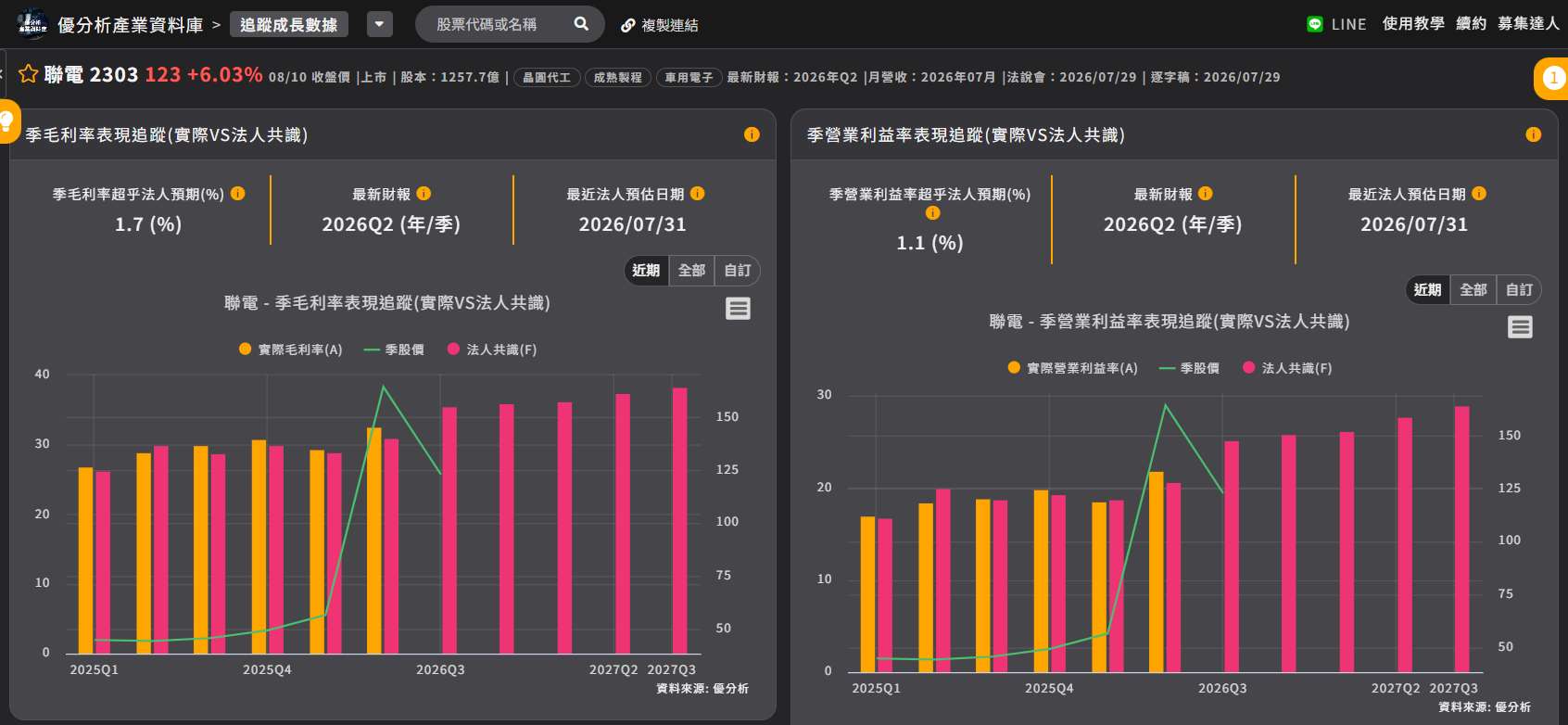Click the 逐字稿：2026/07/29 text in stock header

point(1216,78)
